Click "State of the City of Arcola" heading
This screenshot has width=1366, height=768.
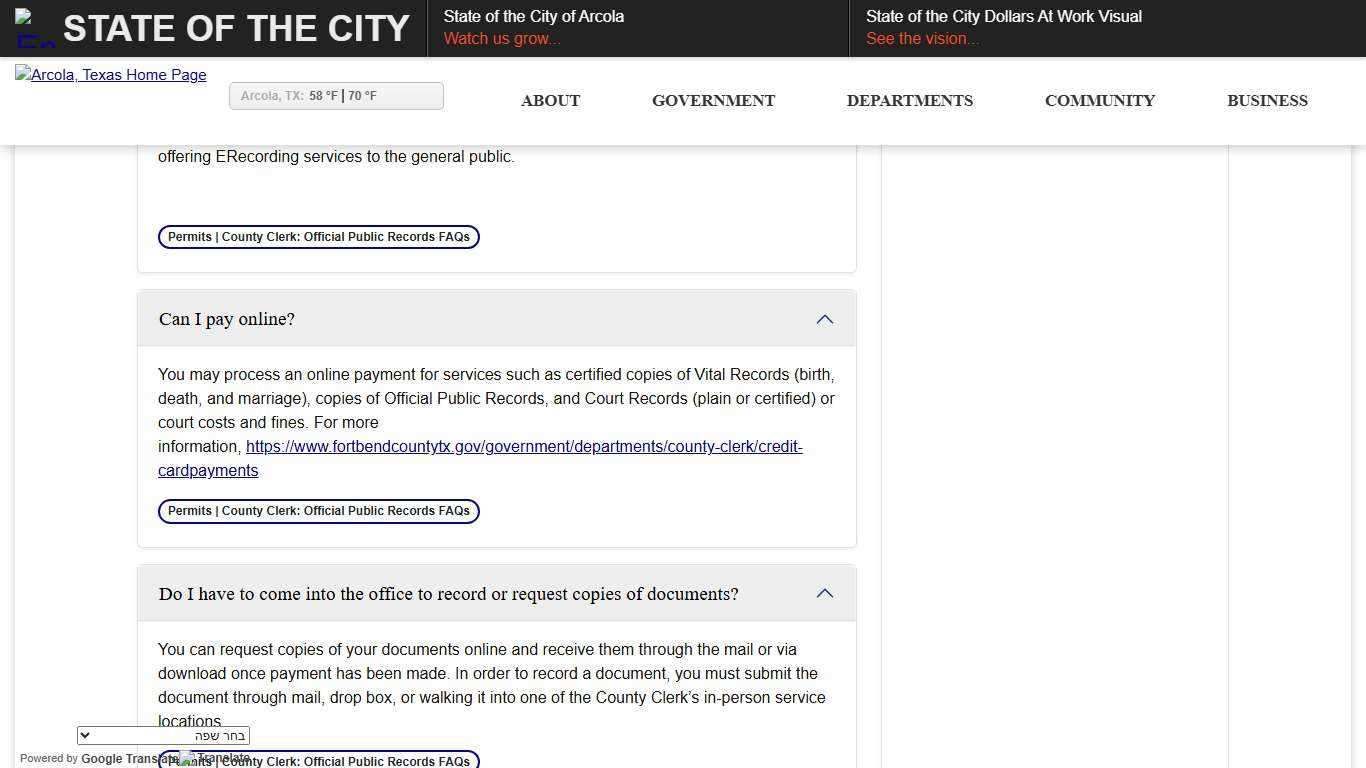point(534,16)
